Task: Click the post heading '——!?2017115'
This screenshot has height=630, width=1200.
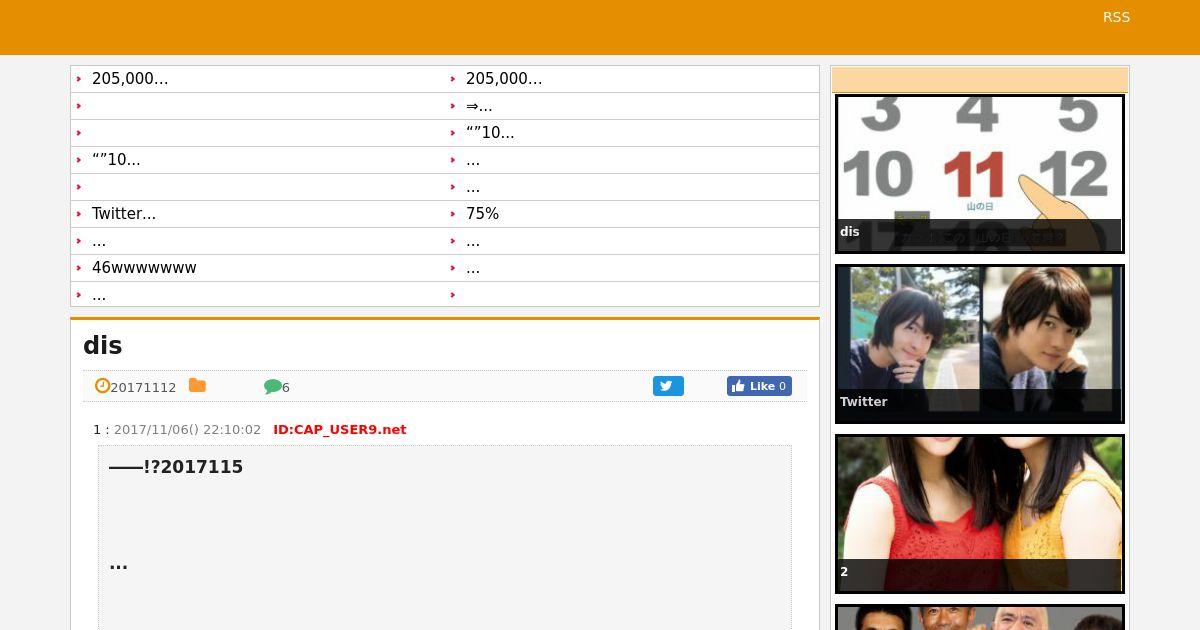Action: point(176,467)
